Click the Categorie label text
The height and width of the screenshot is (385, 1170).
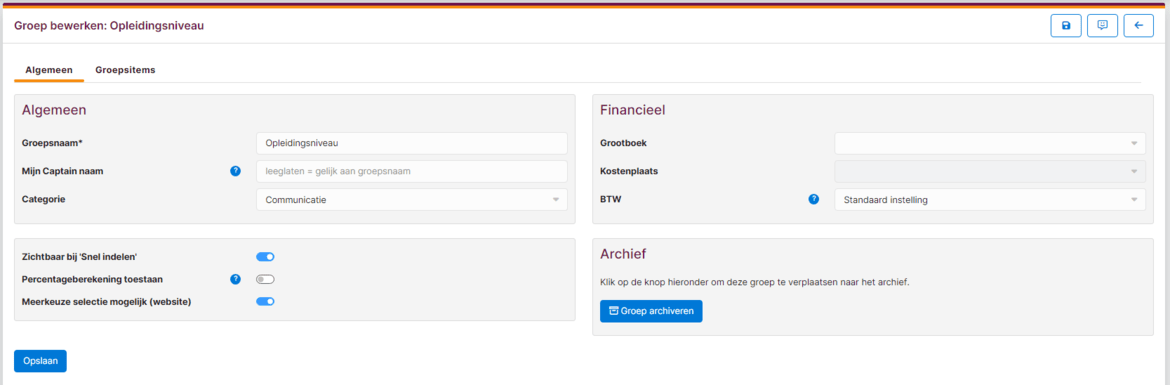43,199
